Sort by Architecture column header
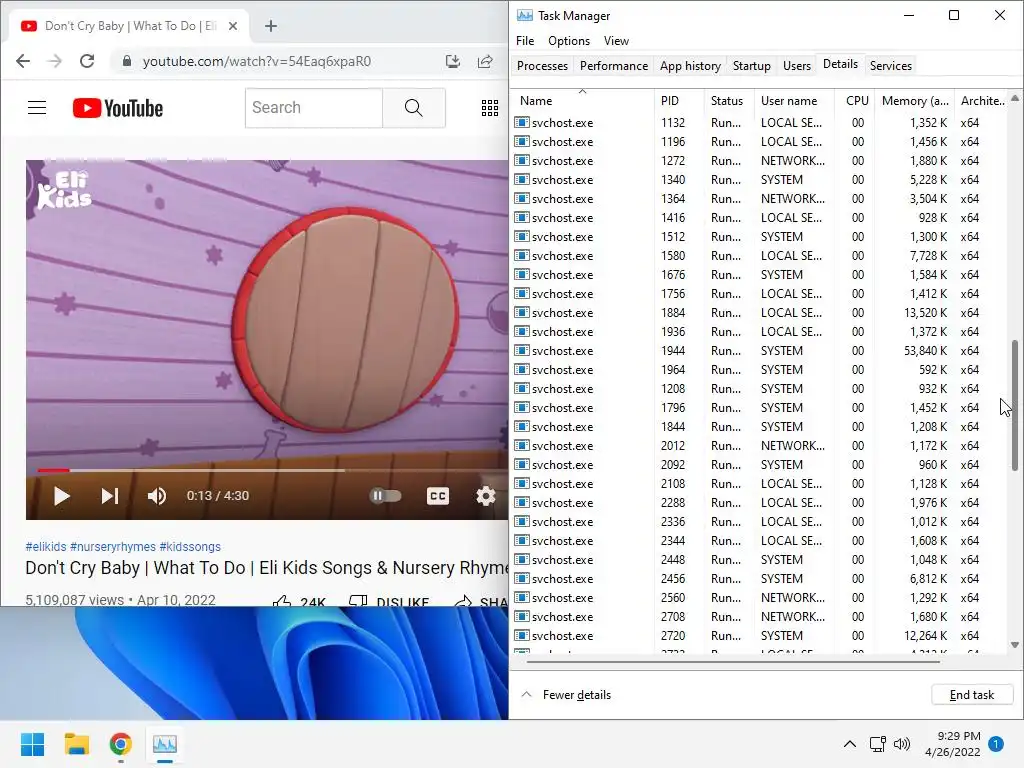This screenshot has height=768, width=1024. (x=982, y=101)
